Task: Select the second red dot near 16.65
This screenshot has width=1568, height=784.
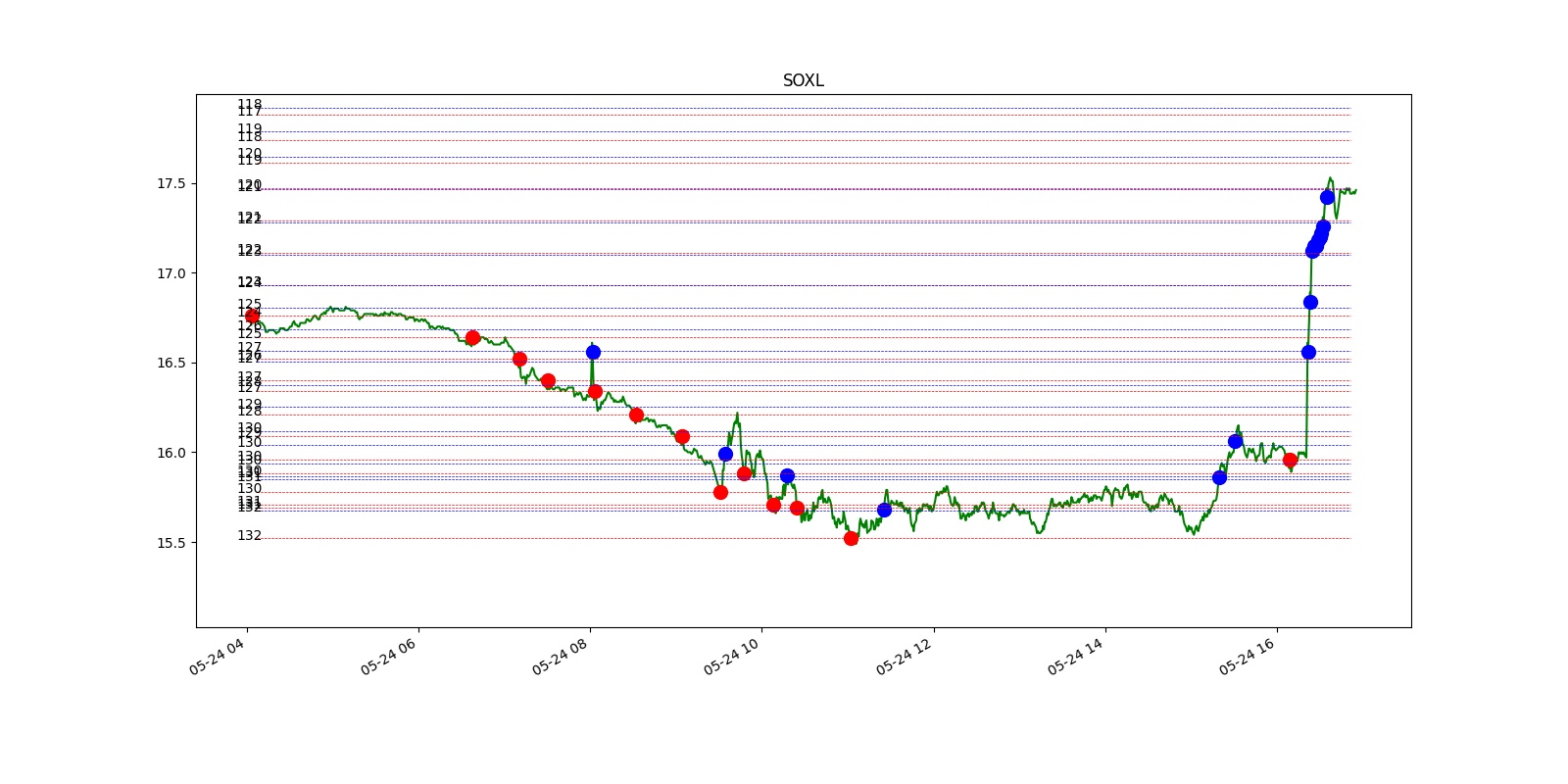Action: pos(472,337)
